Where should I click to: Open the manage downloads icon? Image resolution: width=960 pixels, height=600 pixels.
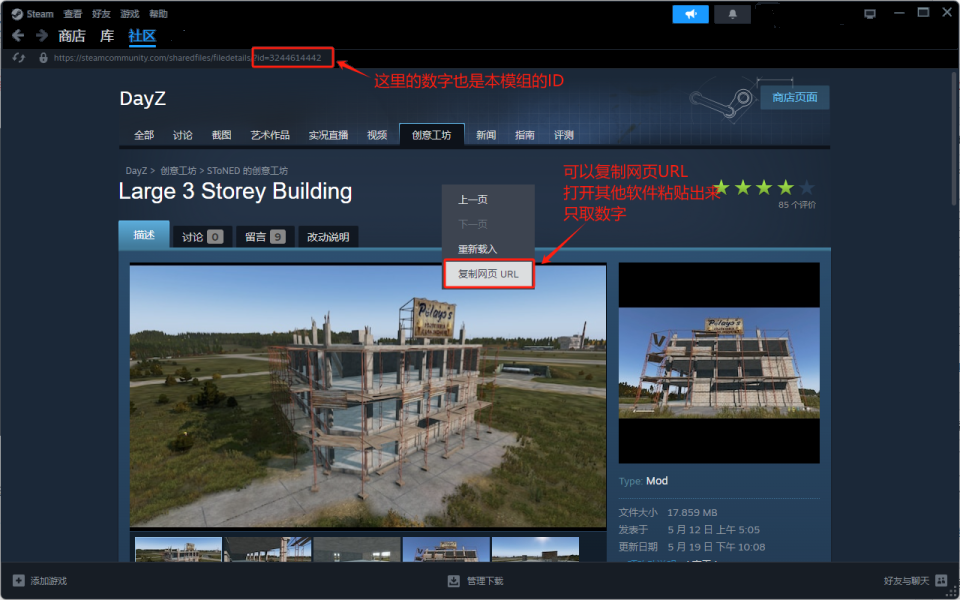tap(453, 580)
